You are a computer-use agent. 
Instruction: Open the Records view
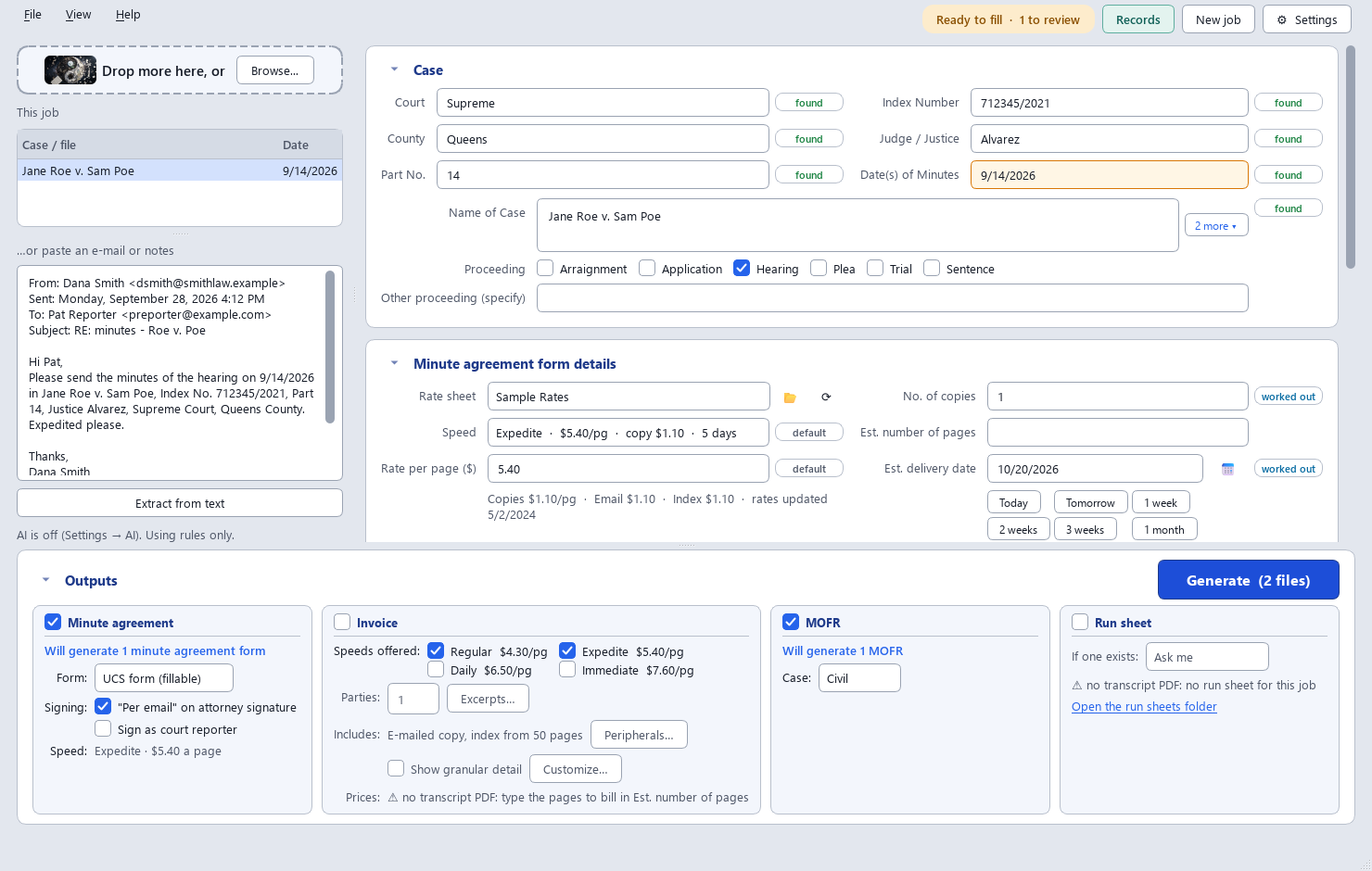coord(1138,19)
